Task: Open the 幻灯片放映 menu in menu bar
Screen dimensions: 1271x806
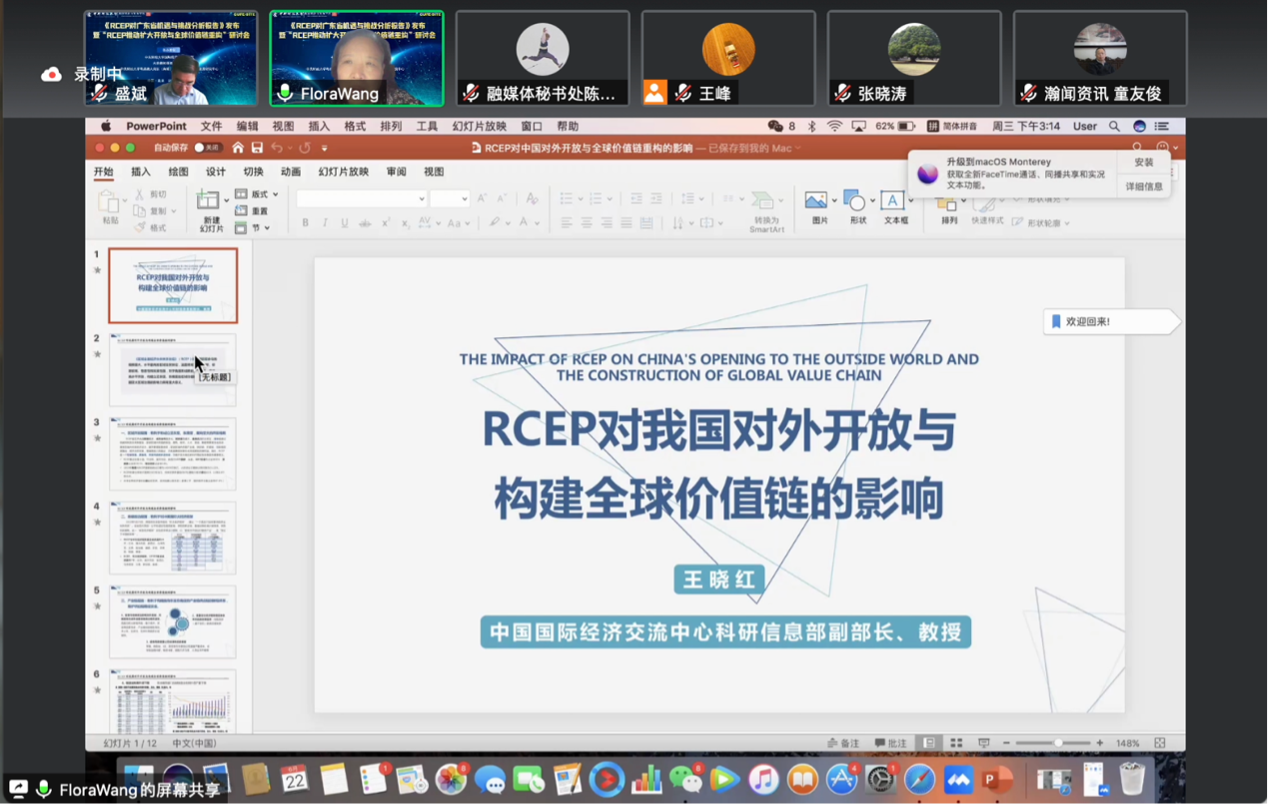Action: [x=479, y=127]
